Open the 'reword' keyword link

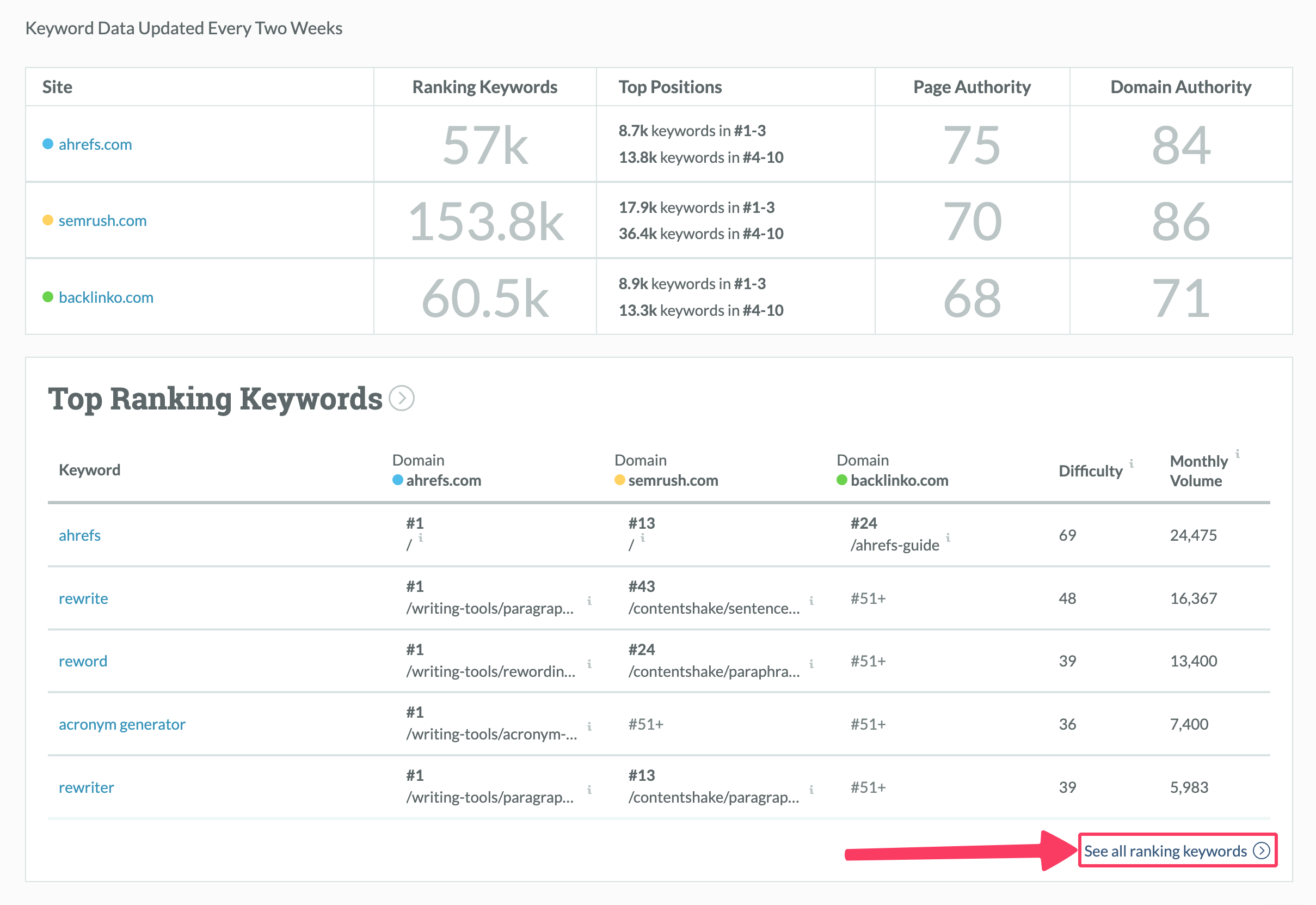tap(83, 661)
